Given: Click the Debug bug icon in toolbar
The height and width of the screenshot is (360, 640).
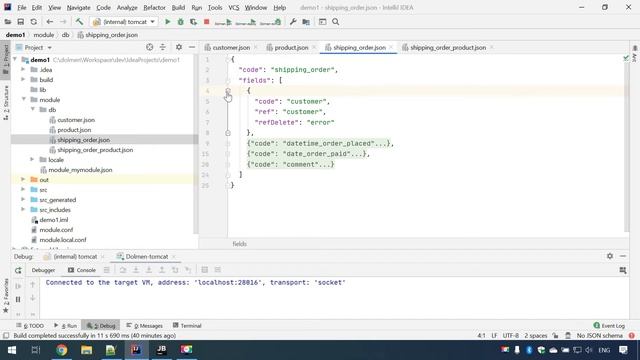Looking at the screenshot, I should [x=180, y=22].
